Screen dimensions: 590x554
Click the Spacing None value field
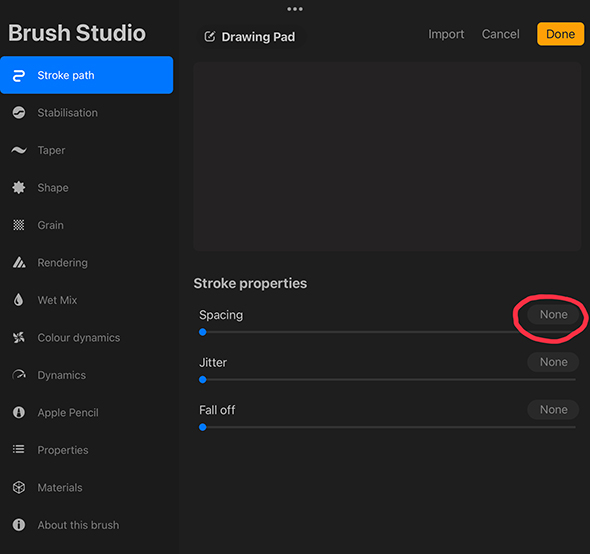point(553,315)
